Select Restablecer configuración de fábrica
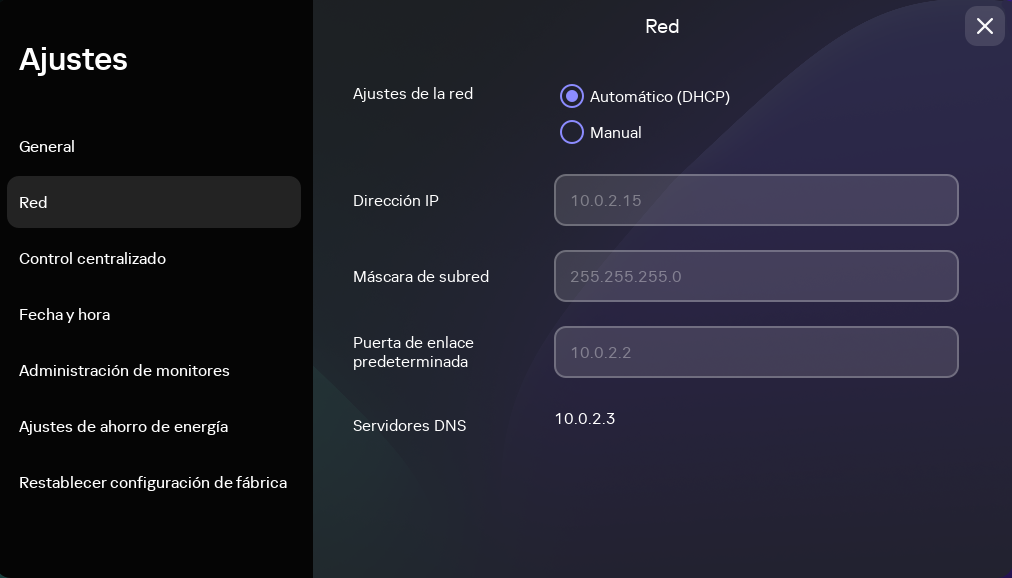1012x578 pixels. 153,482
